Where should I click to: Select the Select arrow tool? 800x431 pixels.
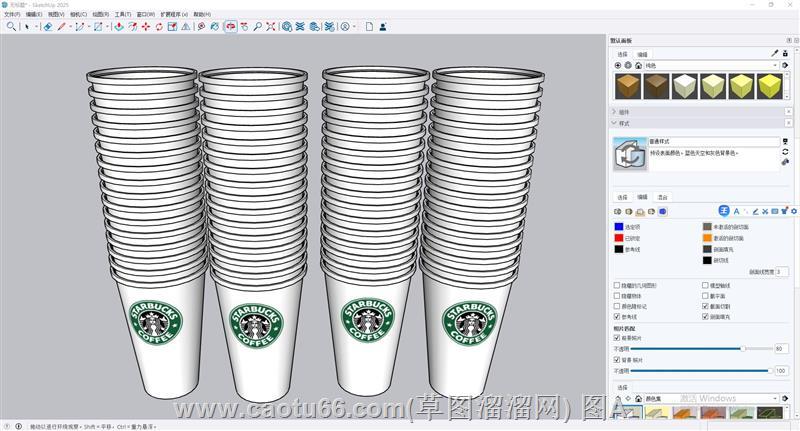point(27,27)
